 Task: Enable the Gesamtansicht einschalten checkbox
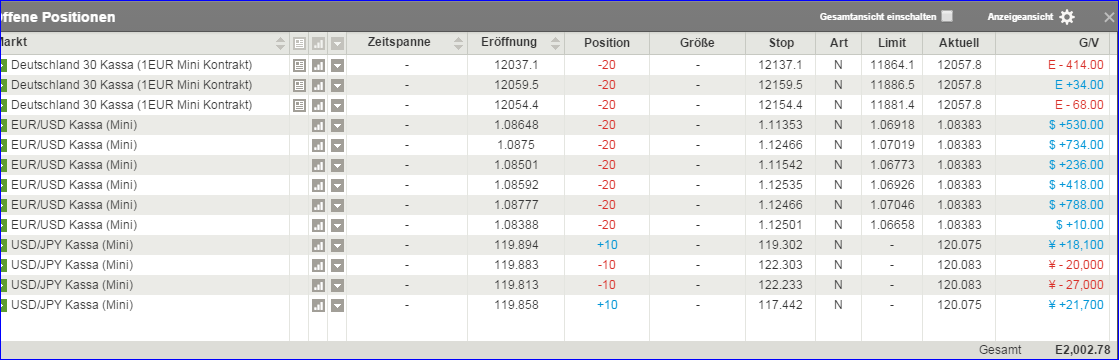coord(947,16)
